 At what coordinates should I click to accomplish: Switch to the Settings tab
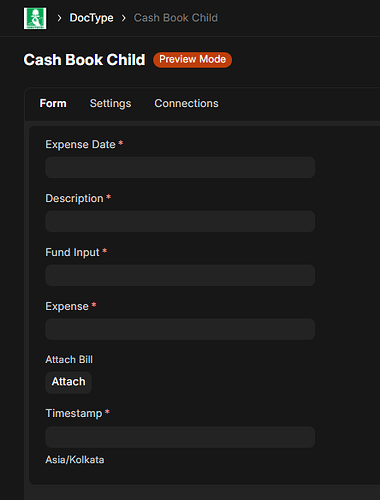click(x=110, y=103)
